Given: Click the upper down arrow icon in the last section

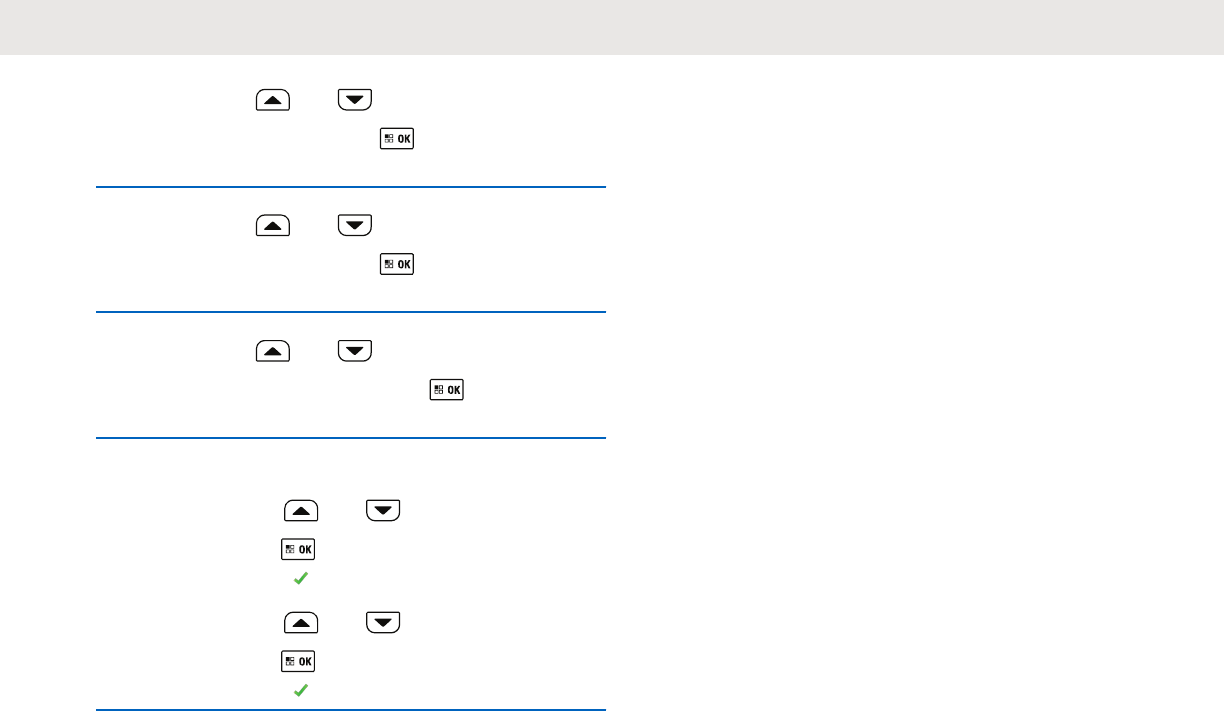Looking at the screenshot, I should click(x=383, y=511).
